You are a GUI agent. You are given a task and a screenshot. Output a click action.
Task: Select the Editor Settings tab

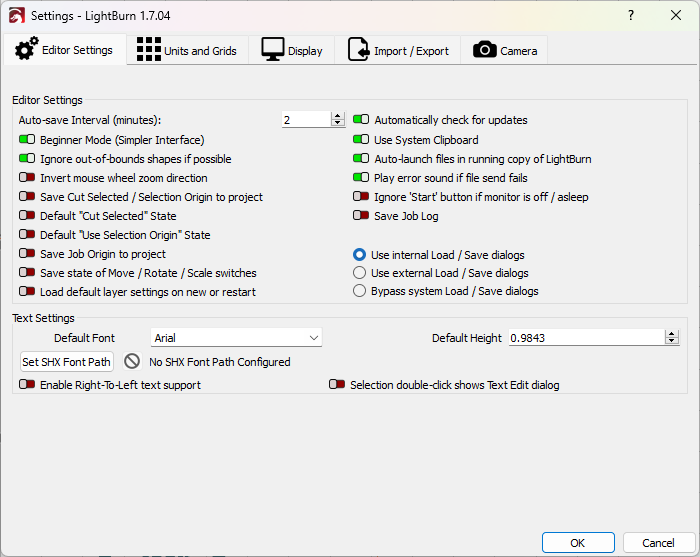[65, 50]
